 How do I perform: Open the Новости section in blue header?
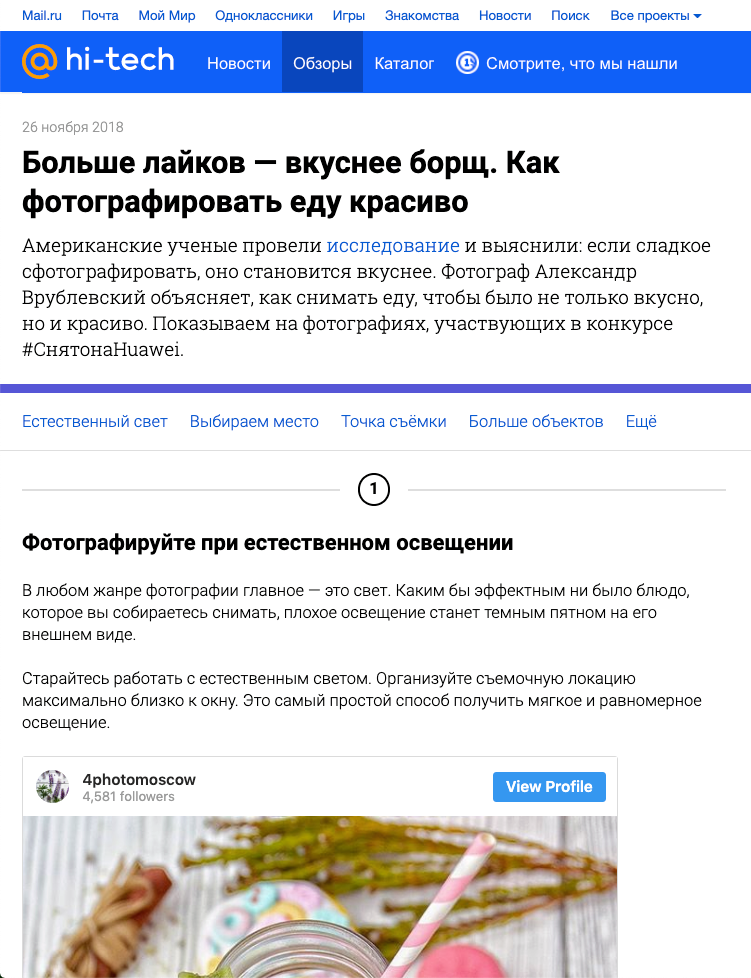click(239, 64)
